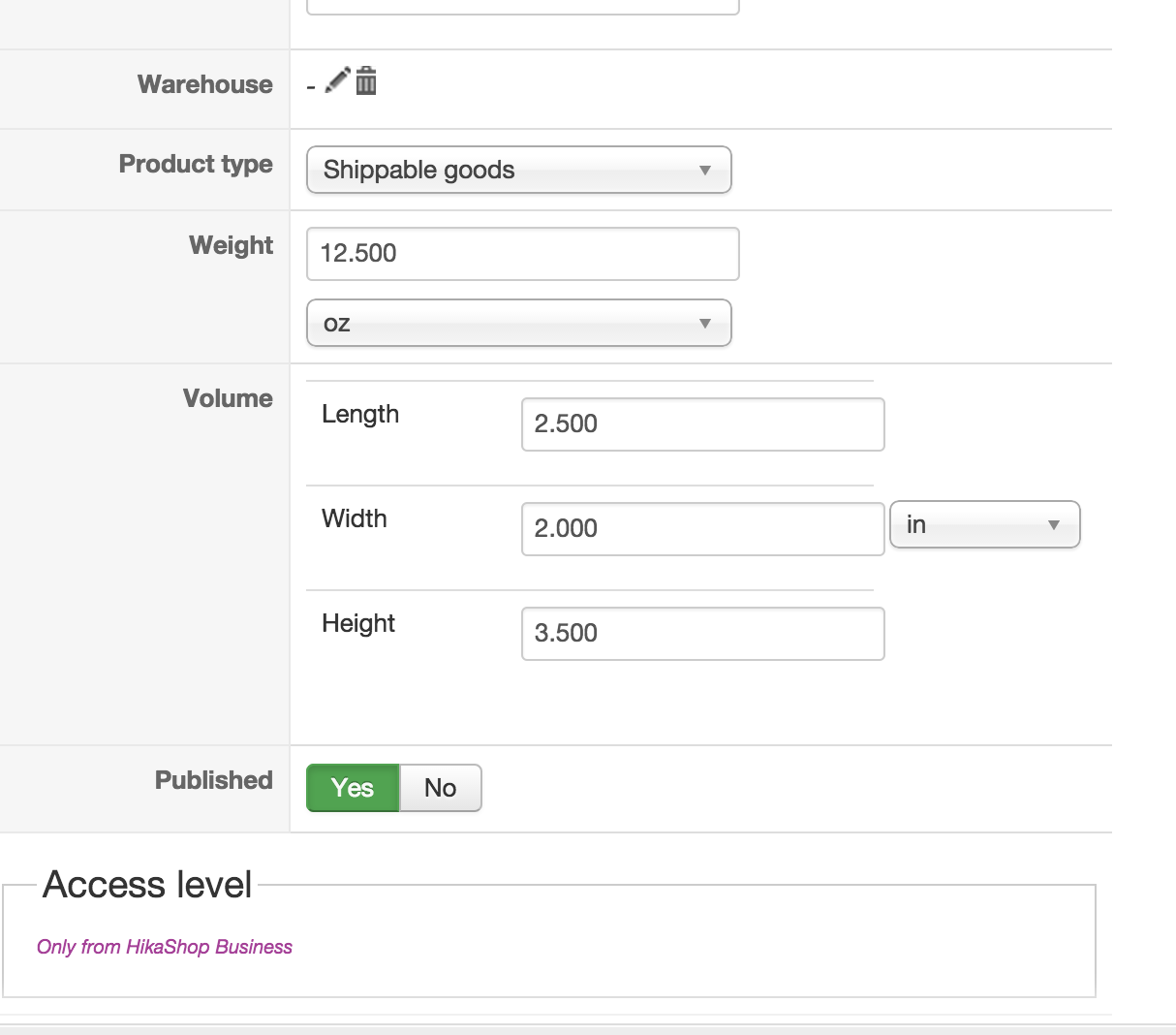Click the partially visible field at top
The width and height of the screenshot is (1176, 1035).
coord(522,7)
